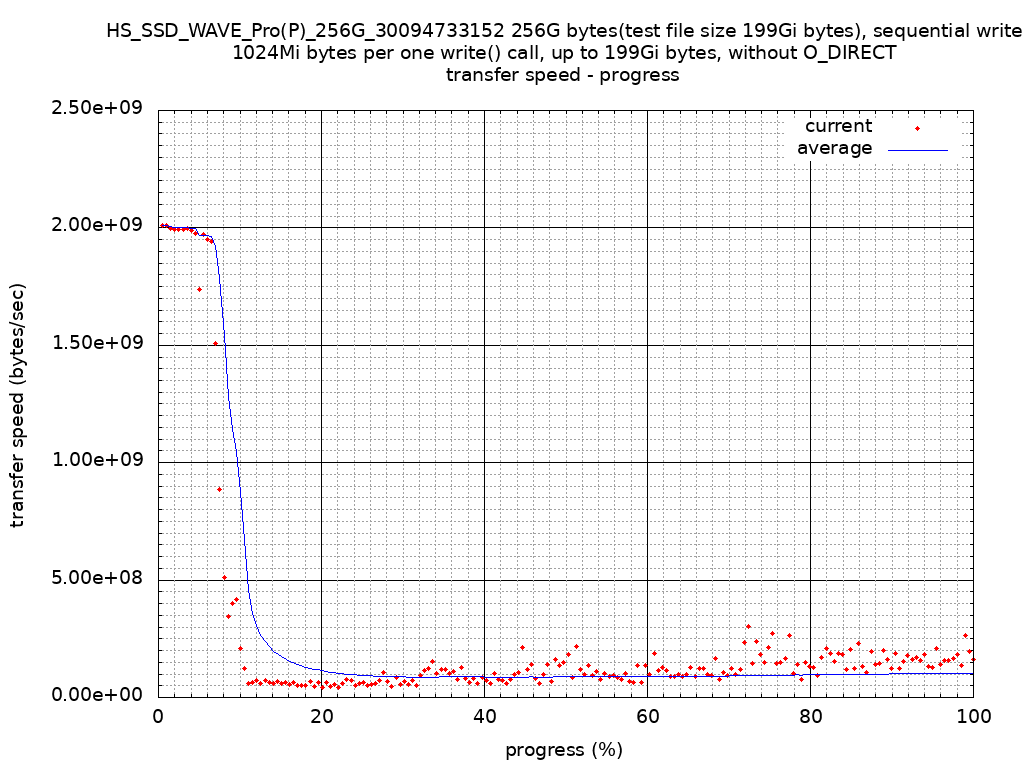Click the chart title line starting with HS_SSD_WAVE_Pro
This screenshot has width=1024, height=768.
tap(564, 32)
